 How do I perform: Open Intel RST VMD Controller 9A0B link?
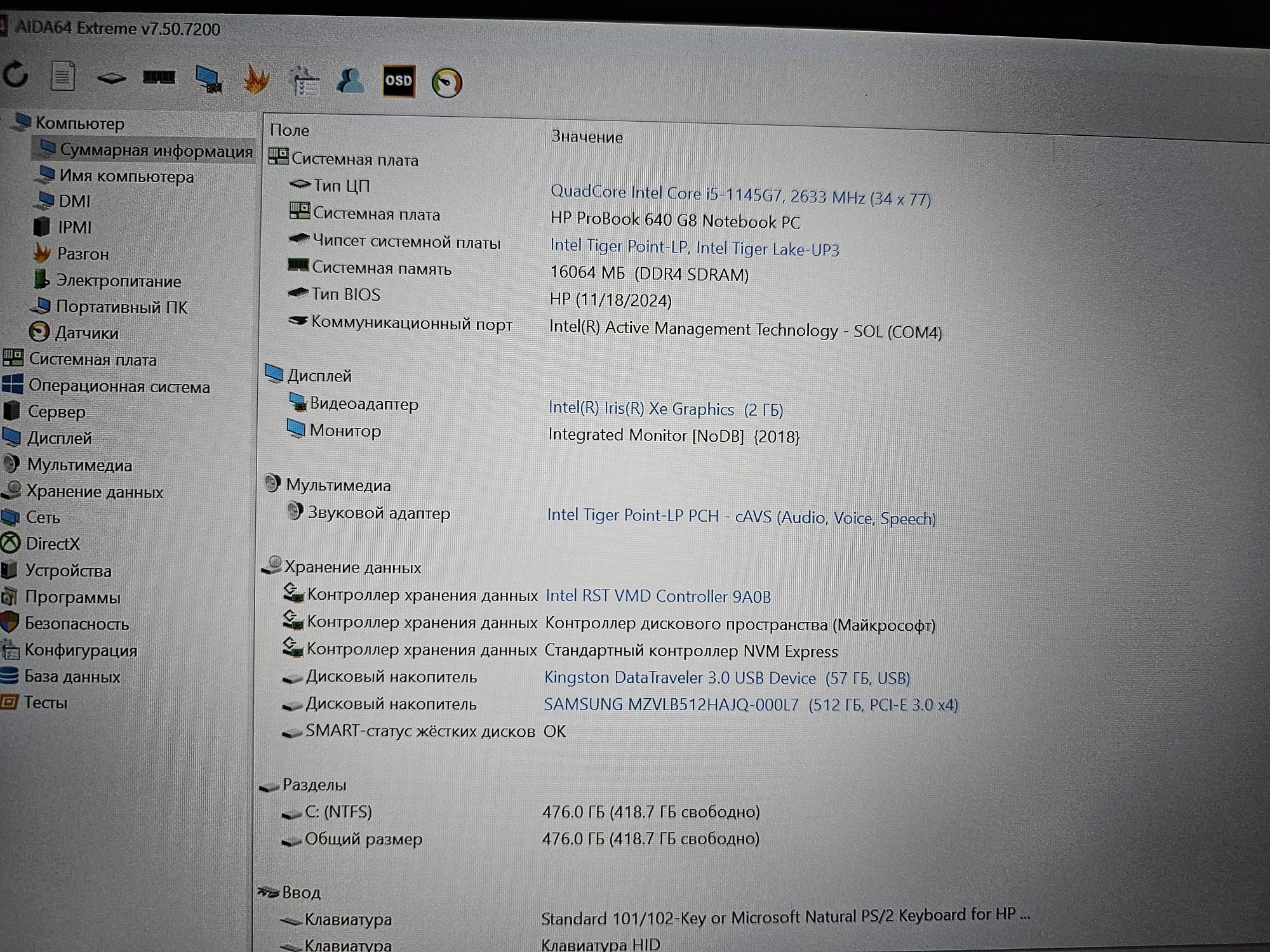coord(658,596)
